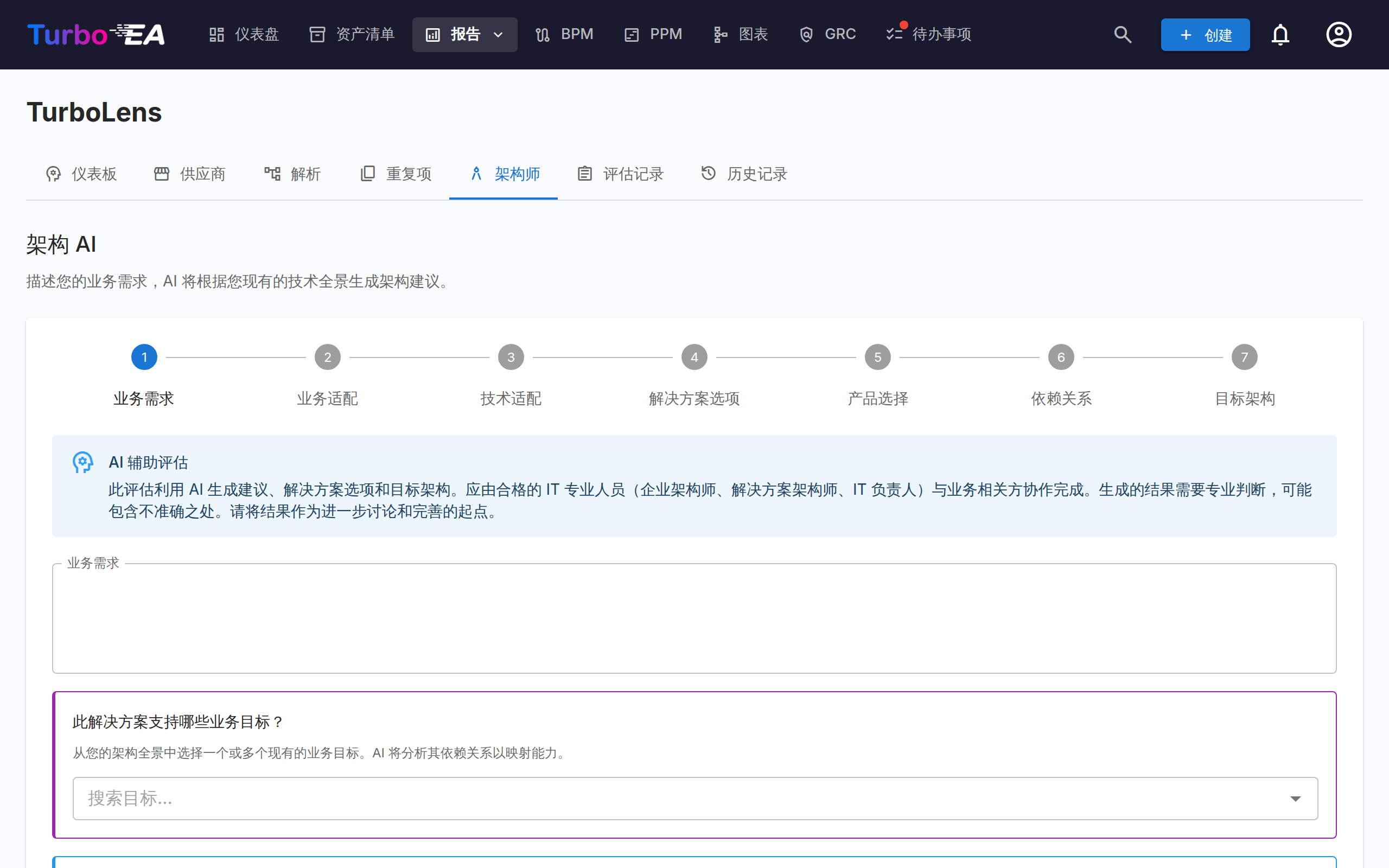Open the PPM nav item

(653, 34)
